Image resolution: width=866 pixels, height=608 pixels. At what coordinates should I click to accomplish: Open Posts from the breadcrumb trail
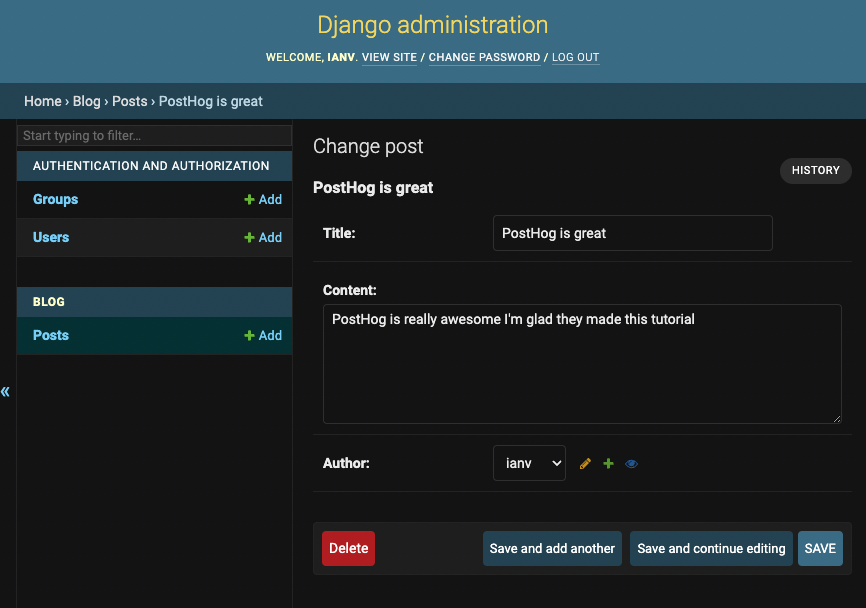[x=129, y=101]
